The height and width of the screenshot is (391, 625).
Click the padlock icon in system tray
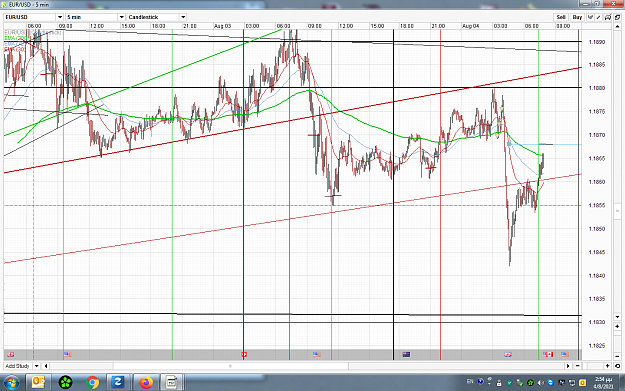point(499,383)
